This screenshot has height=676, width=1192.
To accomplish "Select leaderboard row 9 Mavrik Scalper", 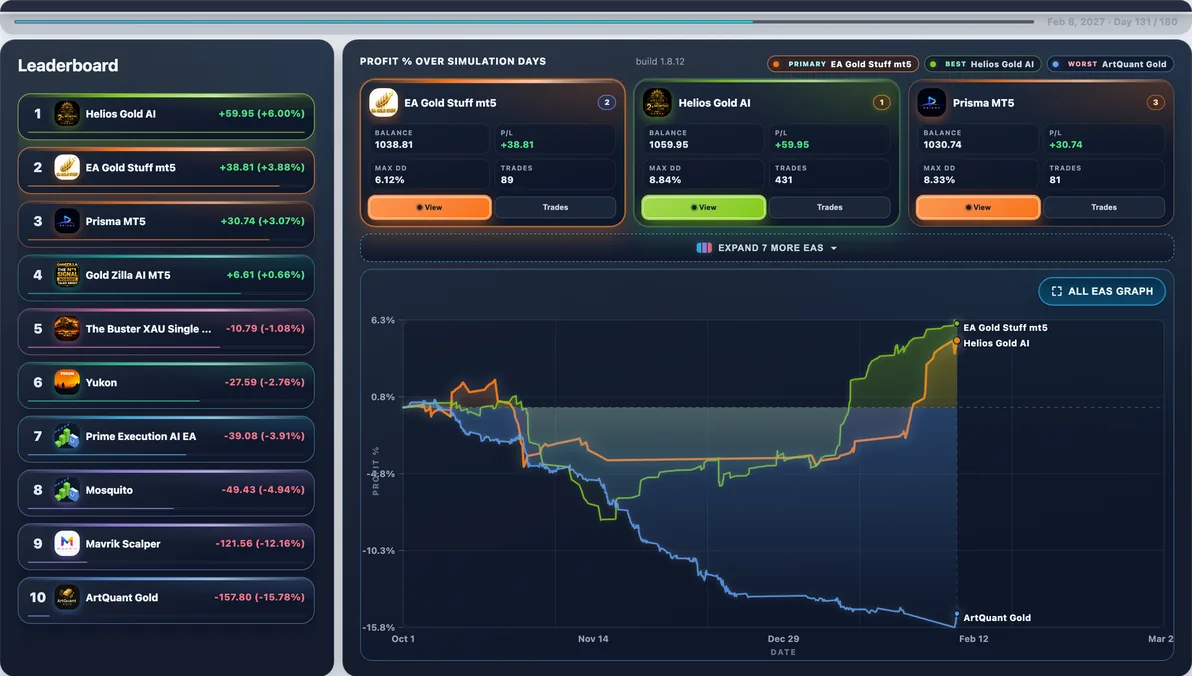I will [166, 547].
